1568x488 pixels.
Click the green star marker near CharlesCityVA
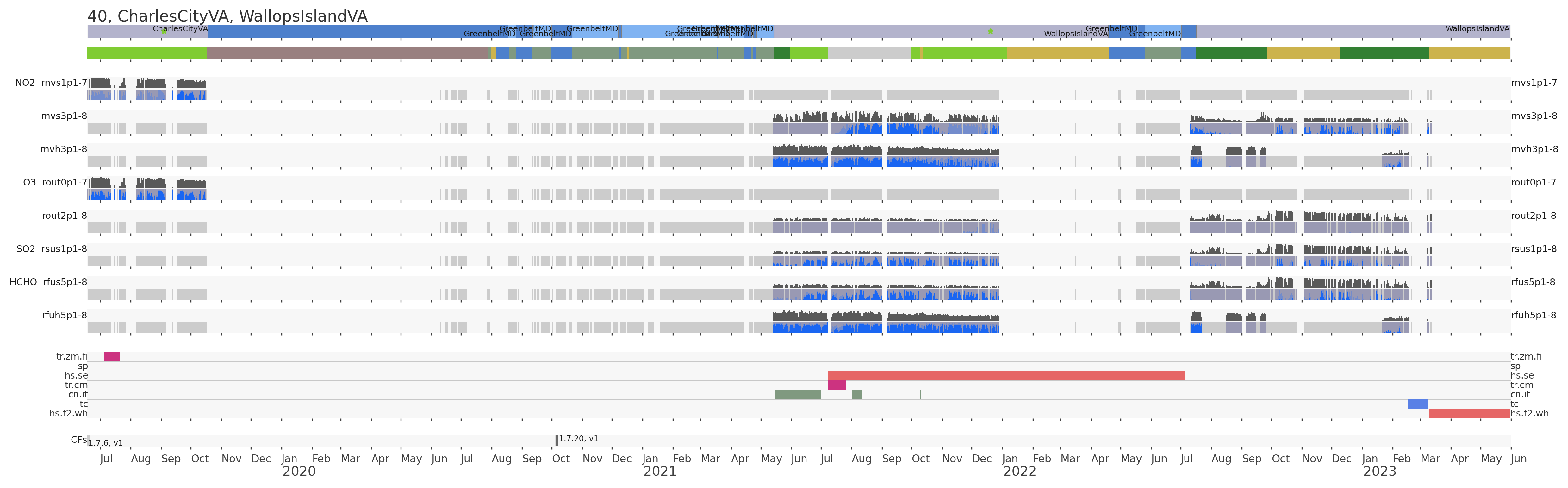(164, 31)
